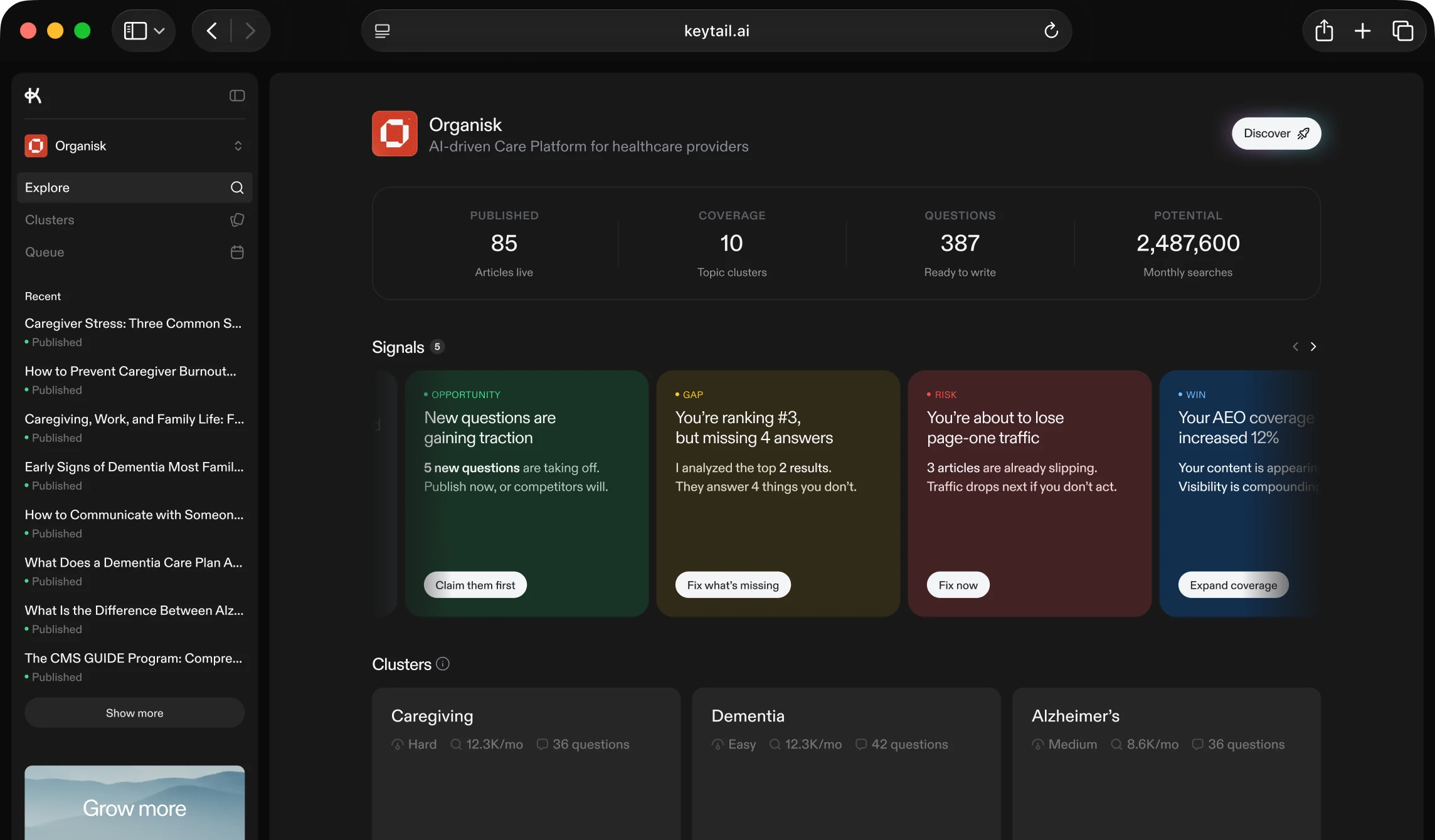Click the Opportunity signal card heading

pyautogui.click(x=490, y=428)
